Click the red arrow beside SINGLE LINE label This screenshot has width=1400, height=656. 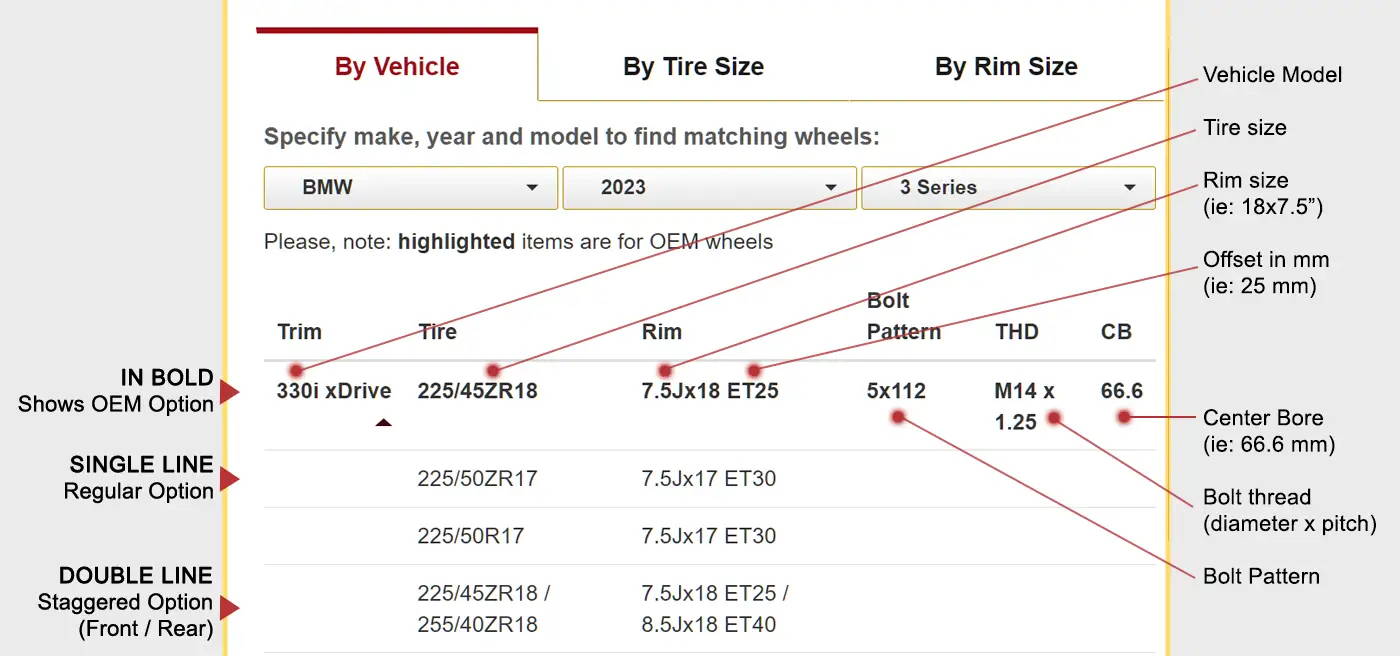[230, 479]
